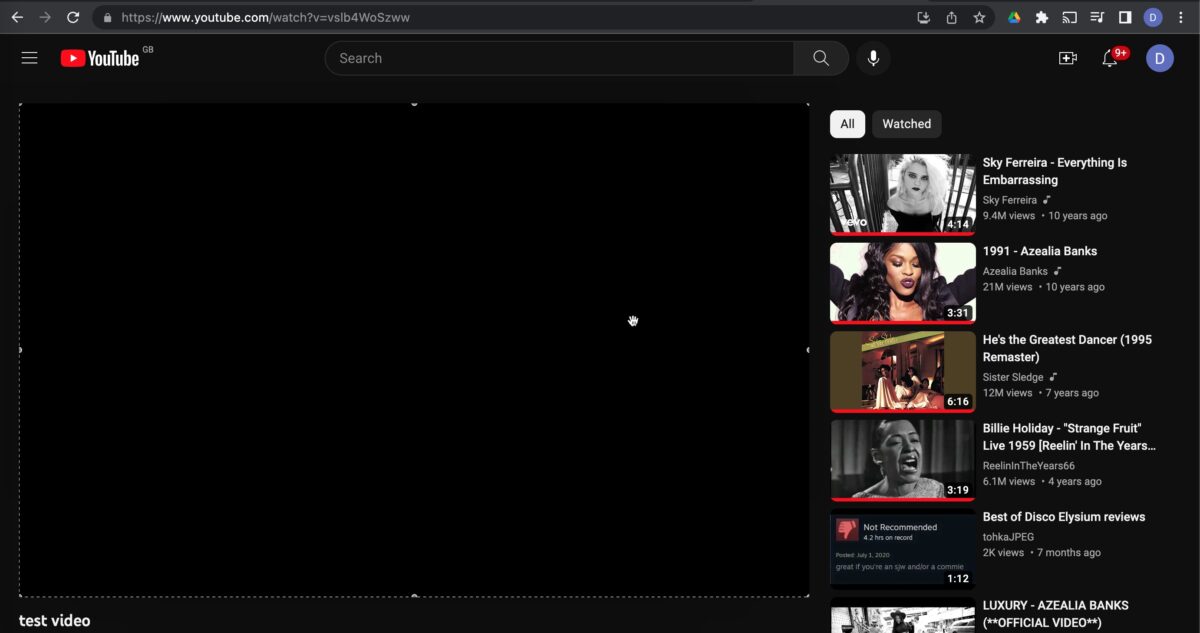This screenshot has width=1200, height=633.
Task: Open Billie Holiday Strange Fruit thumbnail
Action: (903, 460)
